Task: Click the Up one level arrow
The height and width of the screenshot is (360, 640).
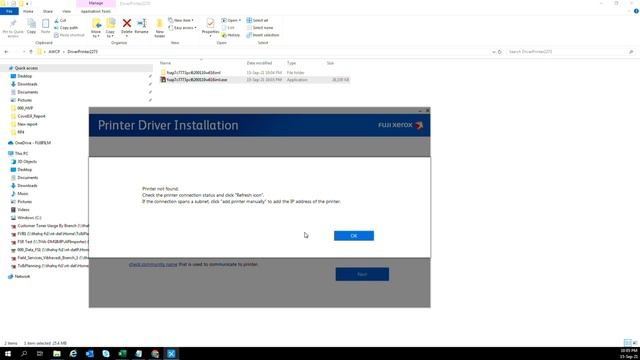Action: coord(31,52)
